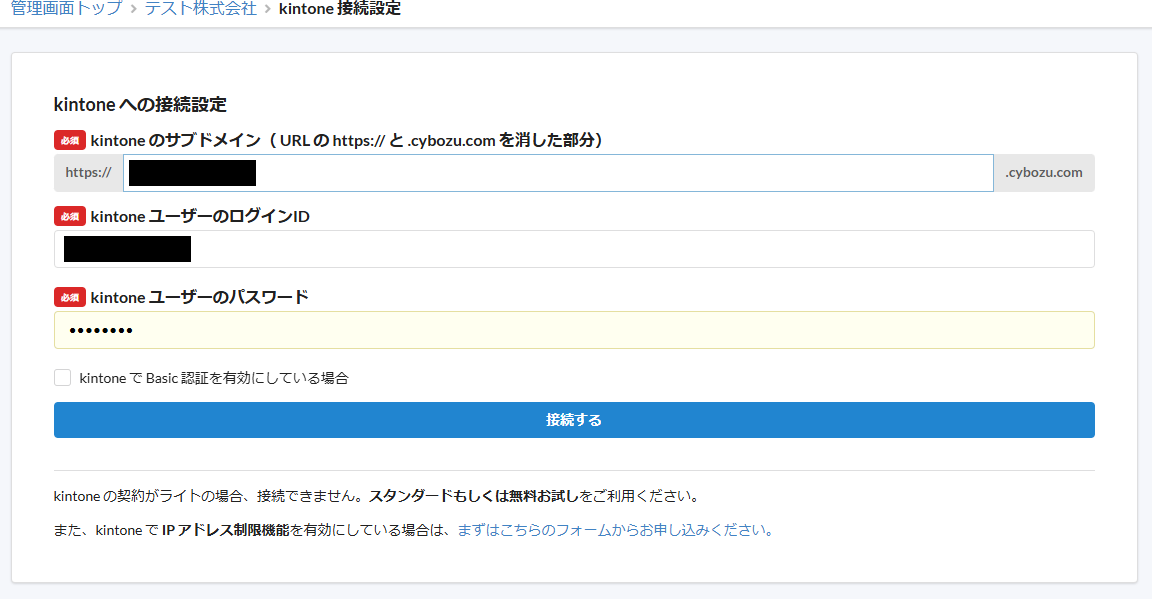The height and width of the screenshot is (599, 1152).
Task: Focus the kintone password input field
Action: coord(574,330)
